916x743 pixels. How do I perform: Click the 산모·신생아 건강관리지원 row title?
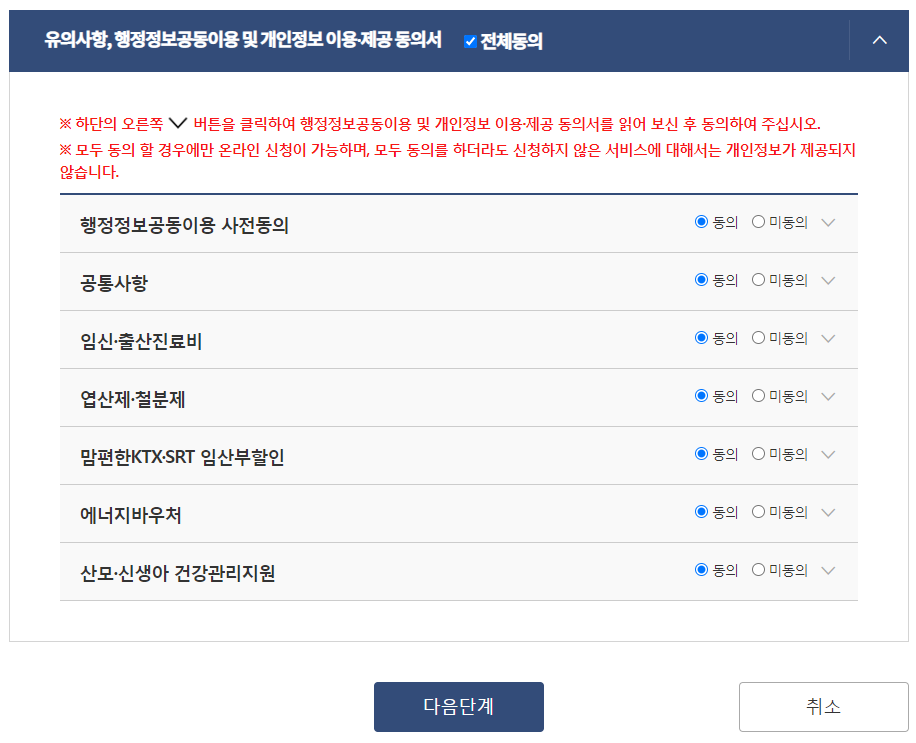(x=178, y=573)
